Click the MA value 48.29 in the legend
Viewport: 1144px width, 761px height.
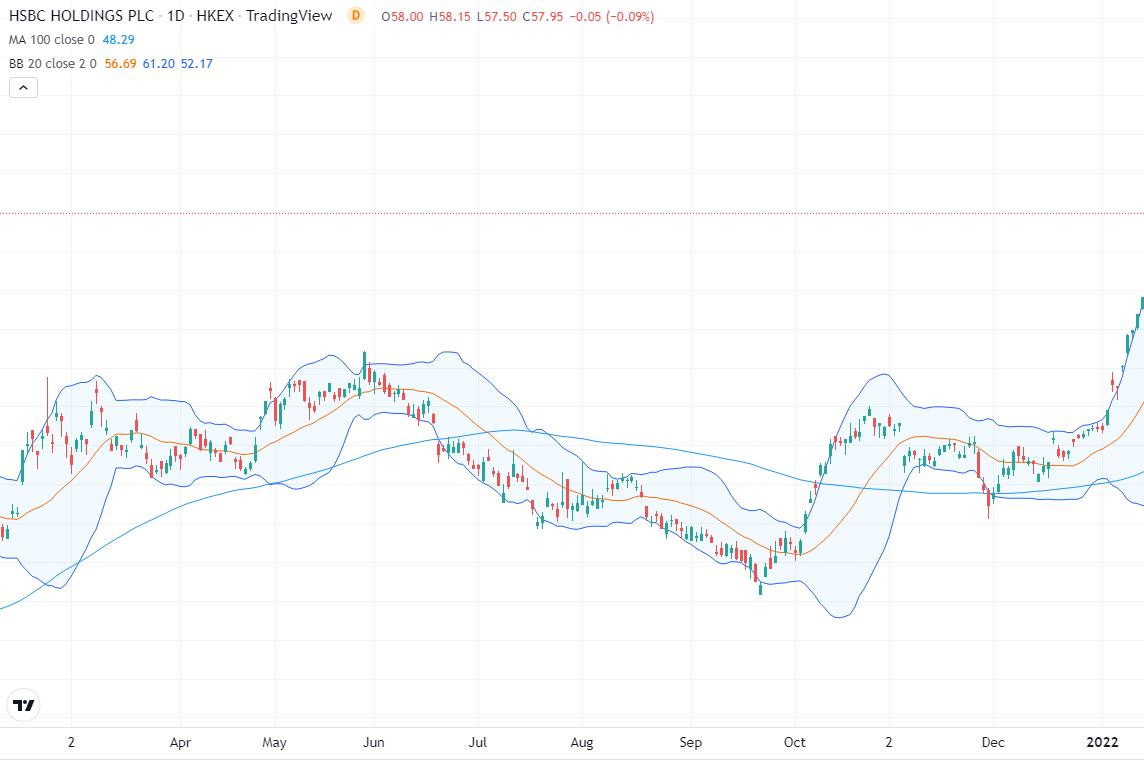tap(118, 39)
